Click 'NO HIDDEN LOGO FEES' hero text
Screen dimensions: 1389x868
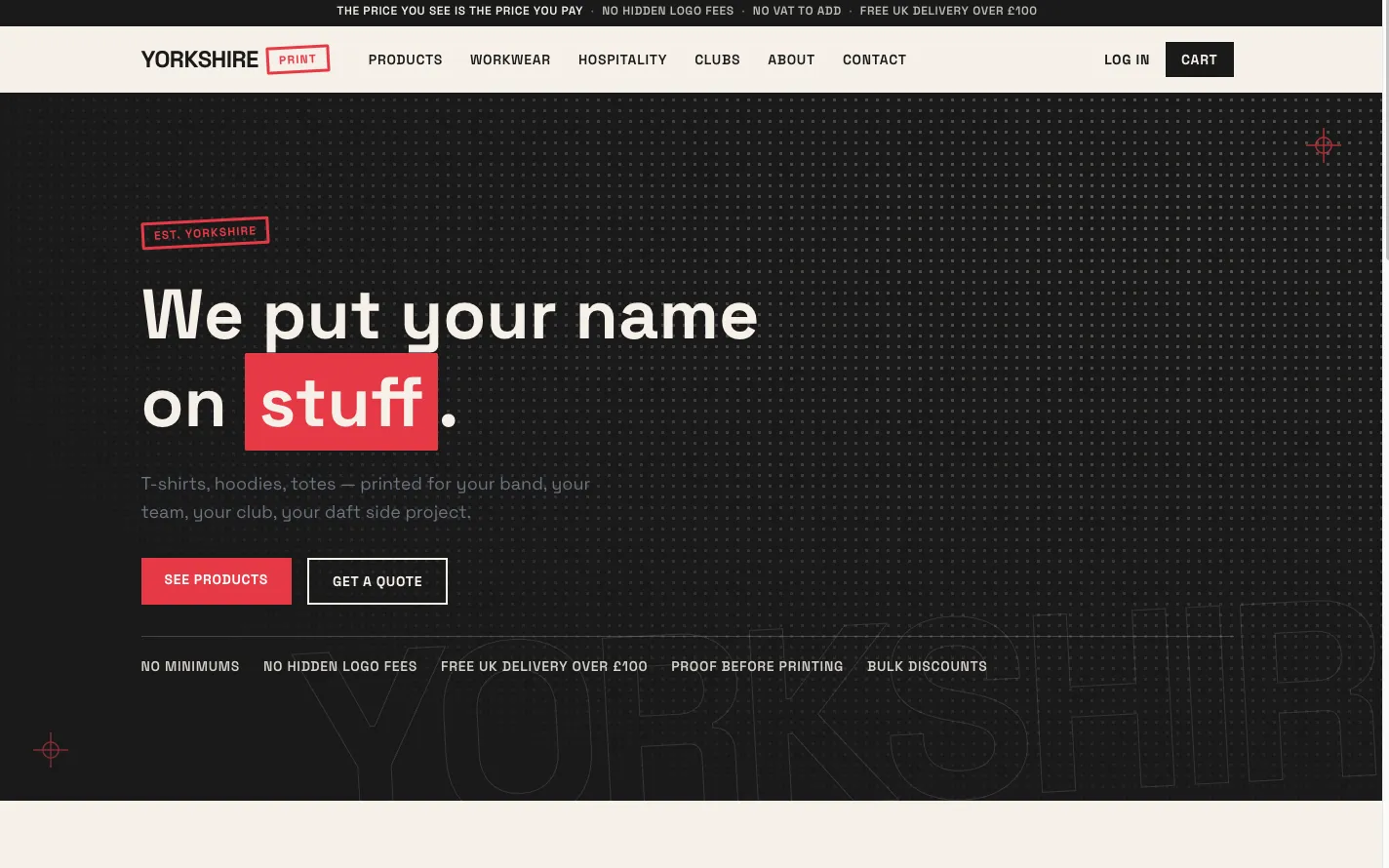pos(340,666)
